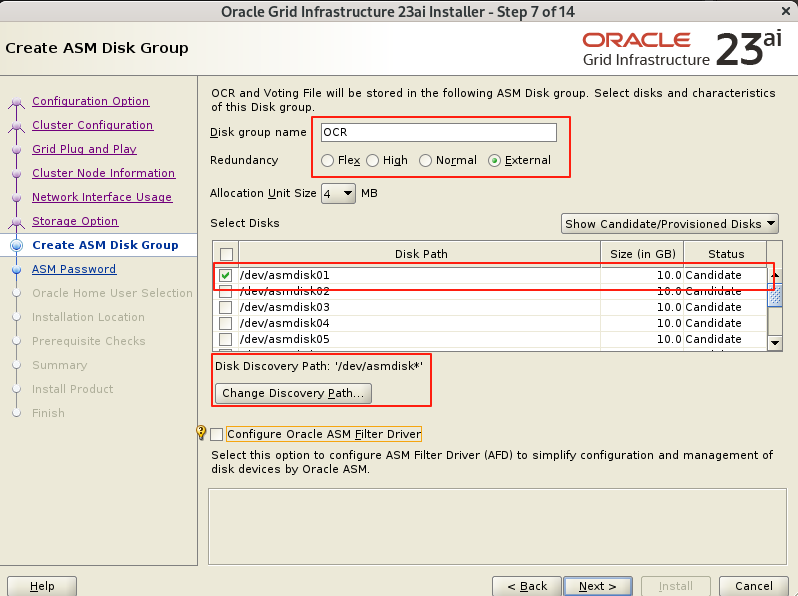
Task: Go to Grid Plug and Play step
Action: coord(84,149)
